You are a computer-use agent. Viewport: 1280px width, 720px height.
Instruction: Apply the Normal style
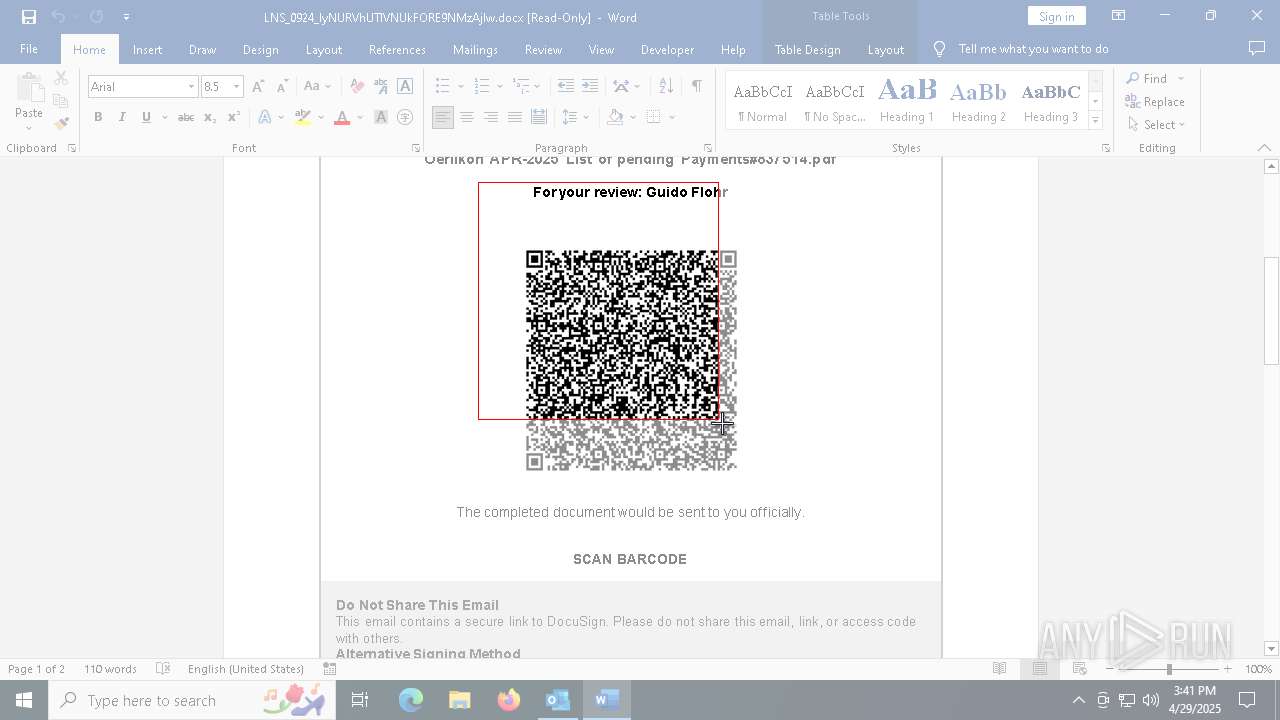pyautogui.click(x=763, y=100)
